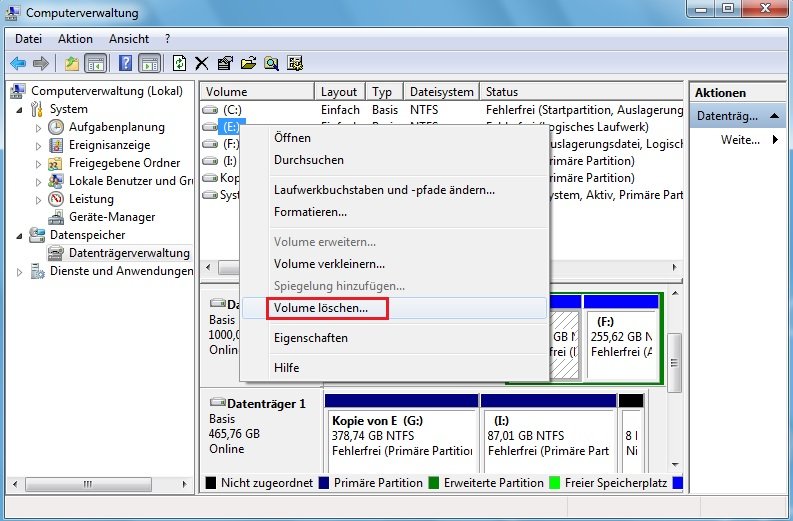Click the Explore magnifier toolbar icon
The image size is (793, 521).
[x=272, y=63]
